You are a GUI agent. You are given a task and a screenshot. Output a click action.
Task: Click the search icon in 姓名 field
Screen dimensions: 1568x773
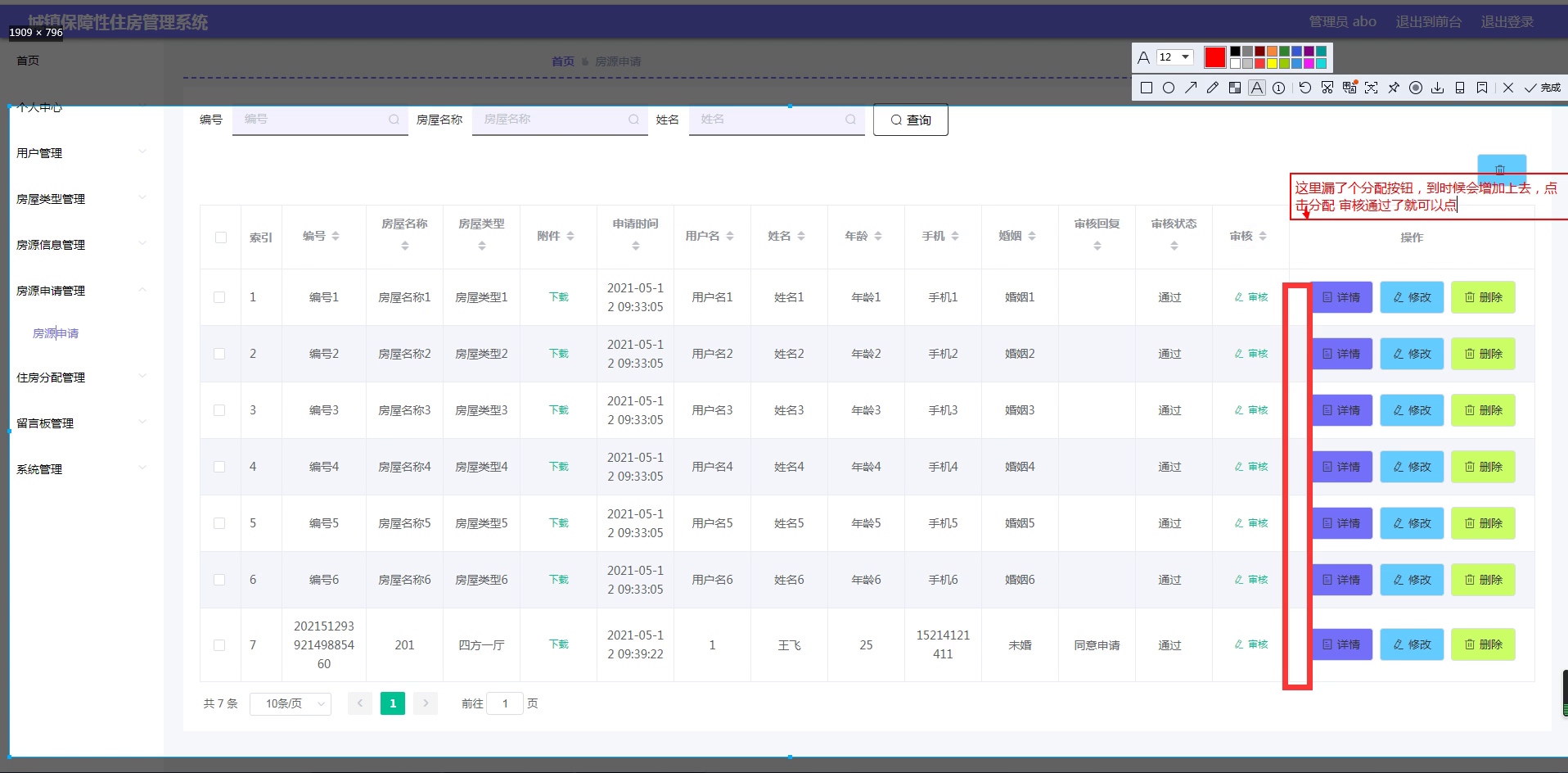pos(850,120)
